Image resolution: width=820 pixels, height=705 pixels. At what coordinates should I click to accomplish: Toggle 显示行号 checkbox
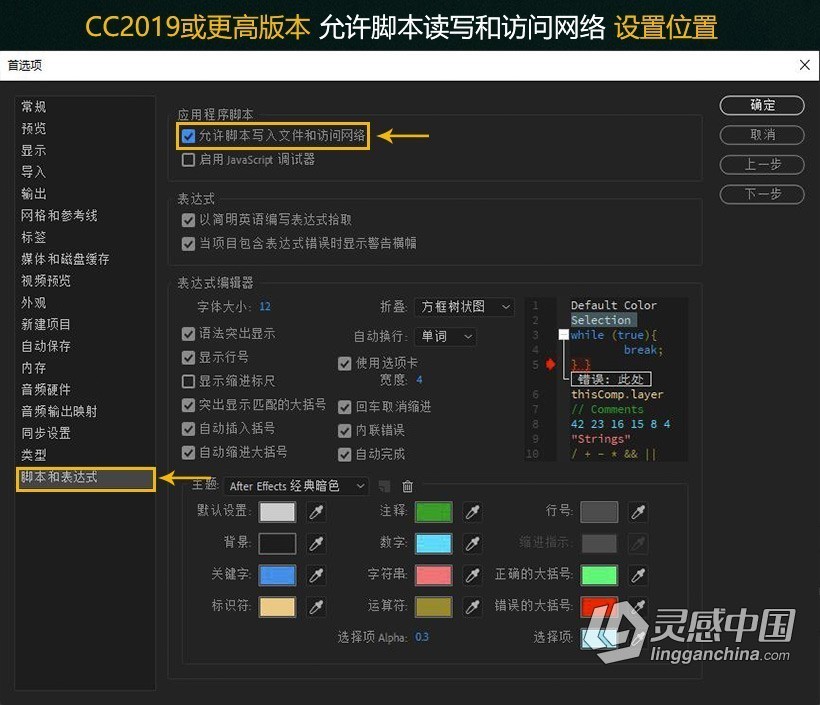(x=188, y=358)
